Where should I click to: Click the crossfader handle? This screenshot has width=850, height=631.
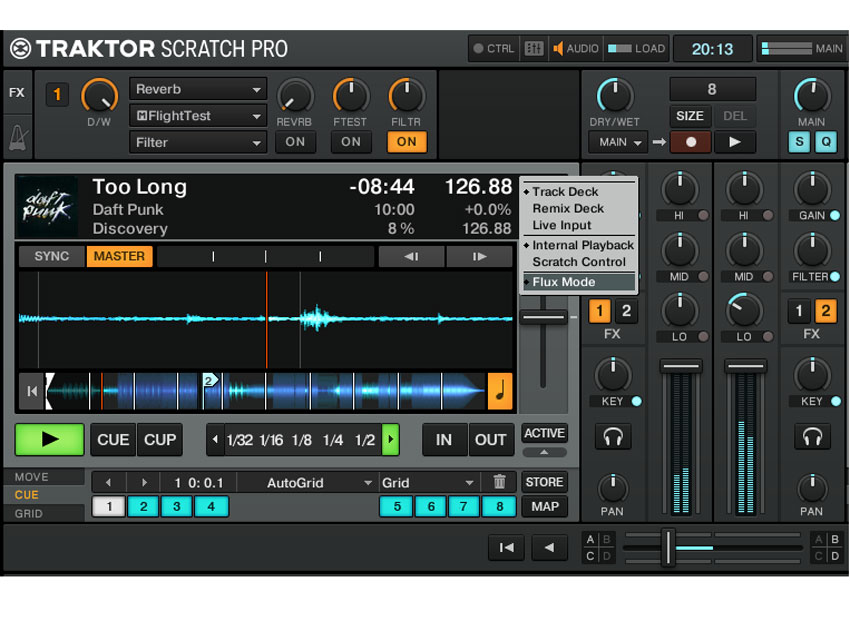tap(668, 548)
